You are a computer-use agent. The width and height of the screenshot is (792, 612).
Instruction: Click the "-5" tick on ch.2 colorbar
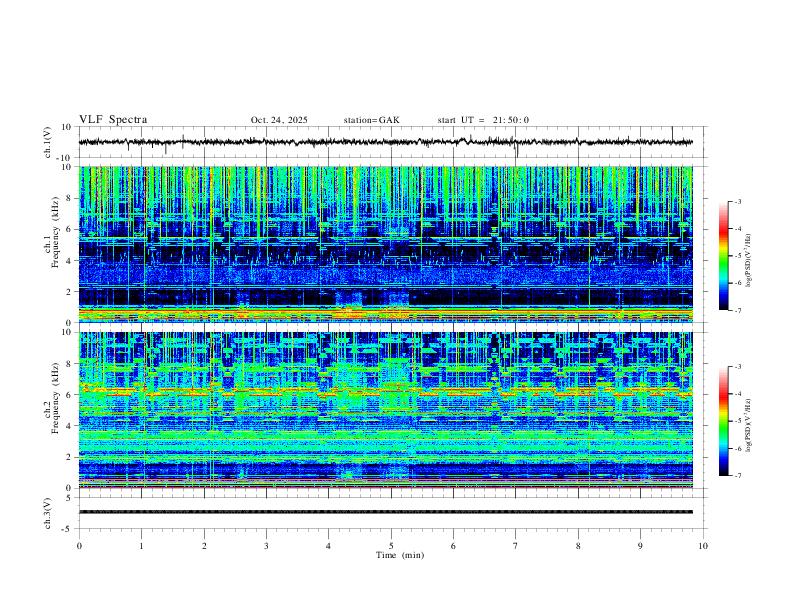point(738,421)
